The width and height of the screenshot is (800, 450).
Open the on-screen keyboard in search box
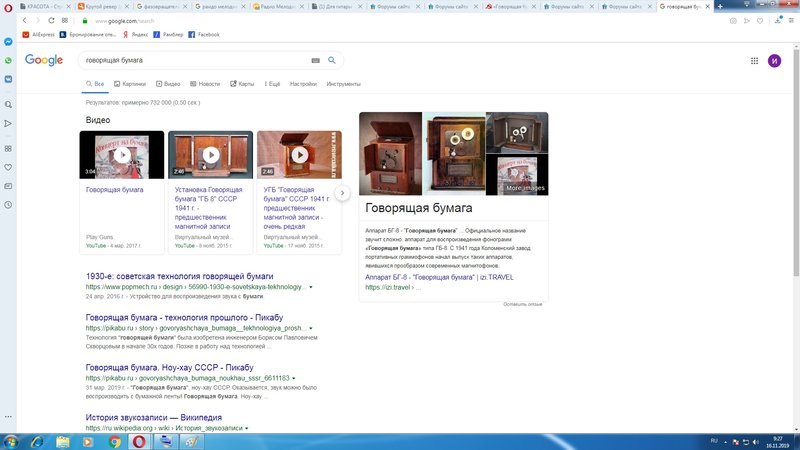click(x=315, y=60)
